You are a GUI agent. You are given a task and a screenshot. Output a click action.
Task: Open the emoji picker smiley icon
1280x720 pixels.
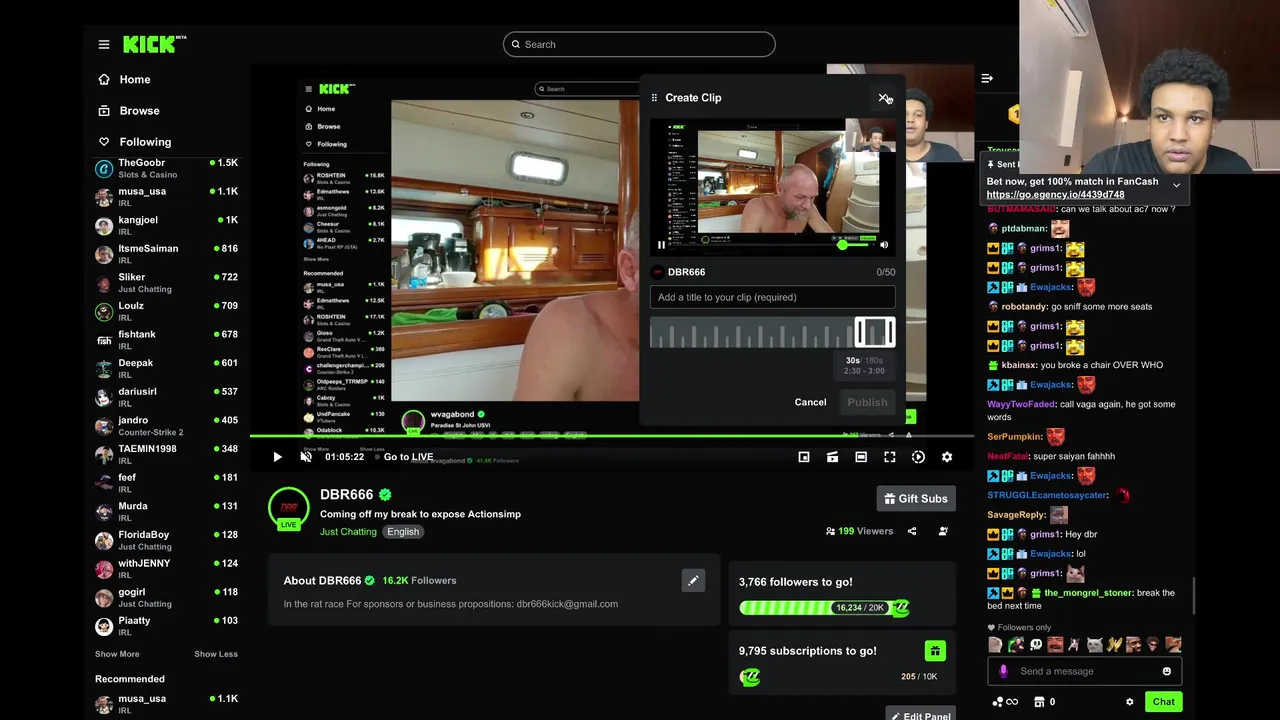click(1166, 671)
